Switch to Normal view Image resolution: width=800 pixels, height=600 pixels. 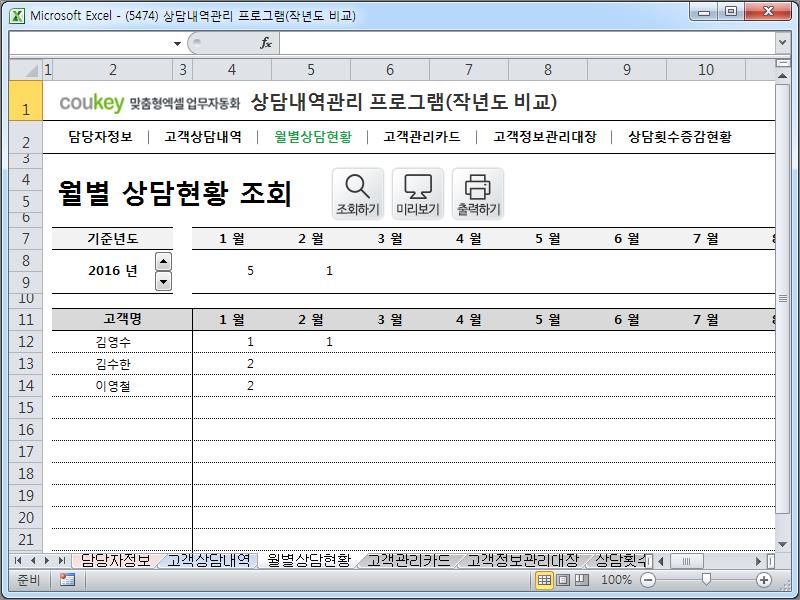point(544,580)
